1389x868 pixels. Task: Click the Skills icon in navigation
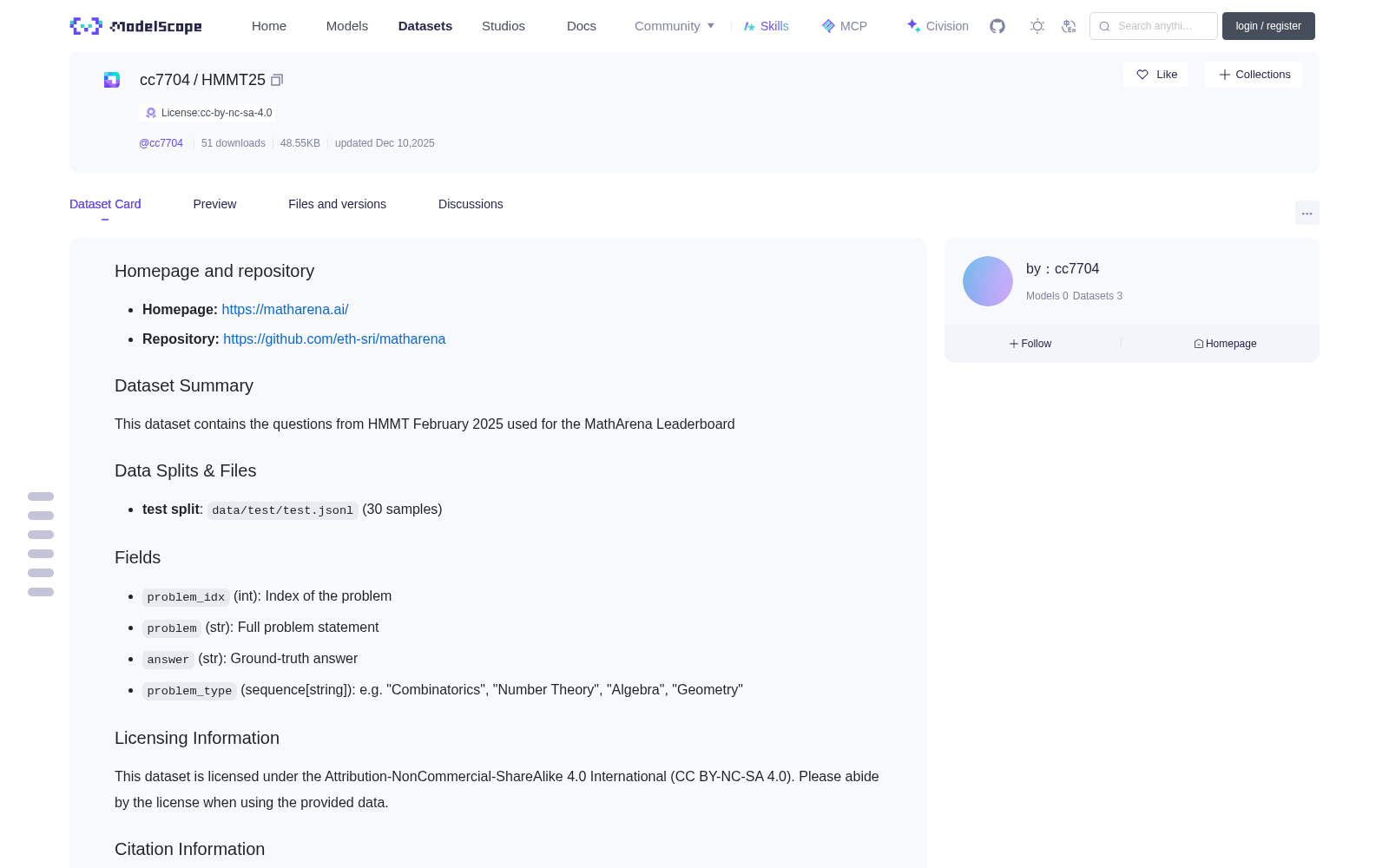click(749, 26)
